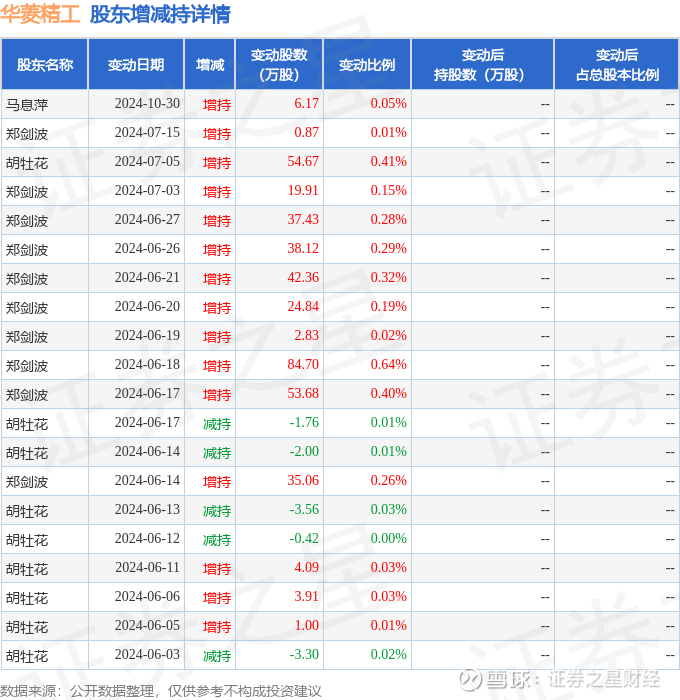Image resolution: width=680 pixels, height=700 pixels.
Task: Click the date 2024-06-21
Action: click(x=147, y=278)
